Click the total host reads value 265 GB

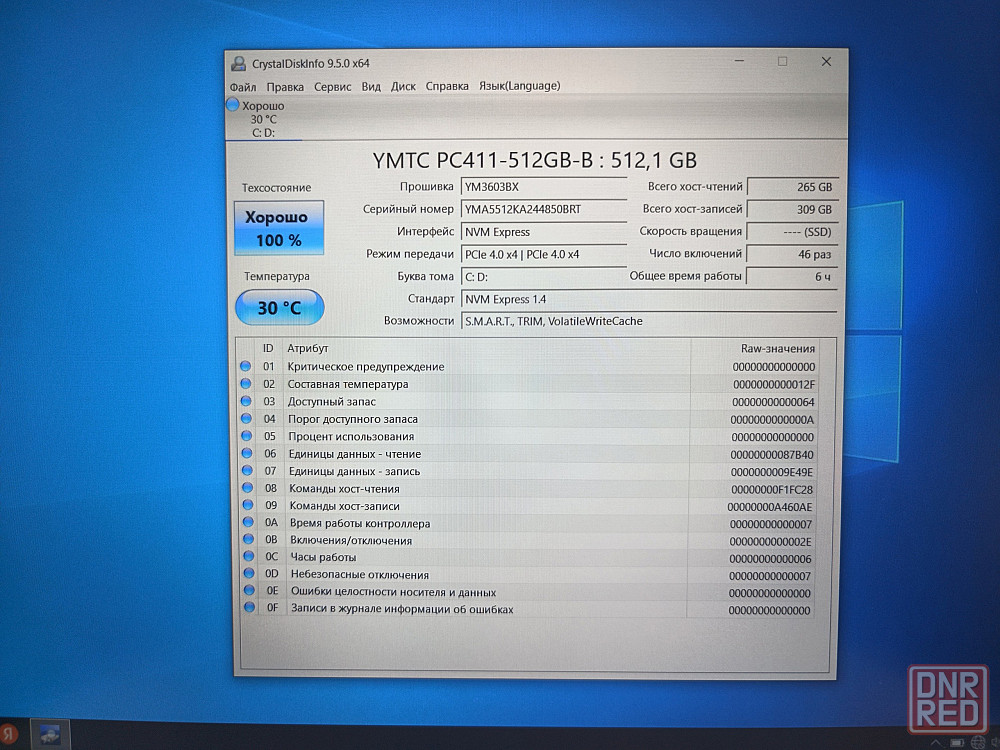click(x=791, y=187)
